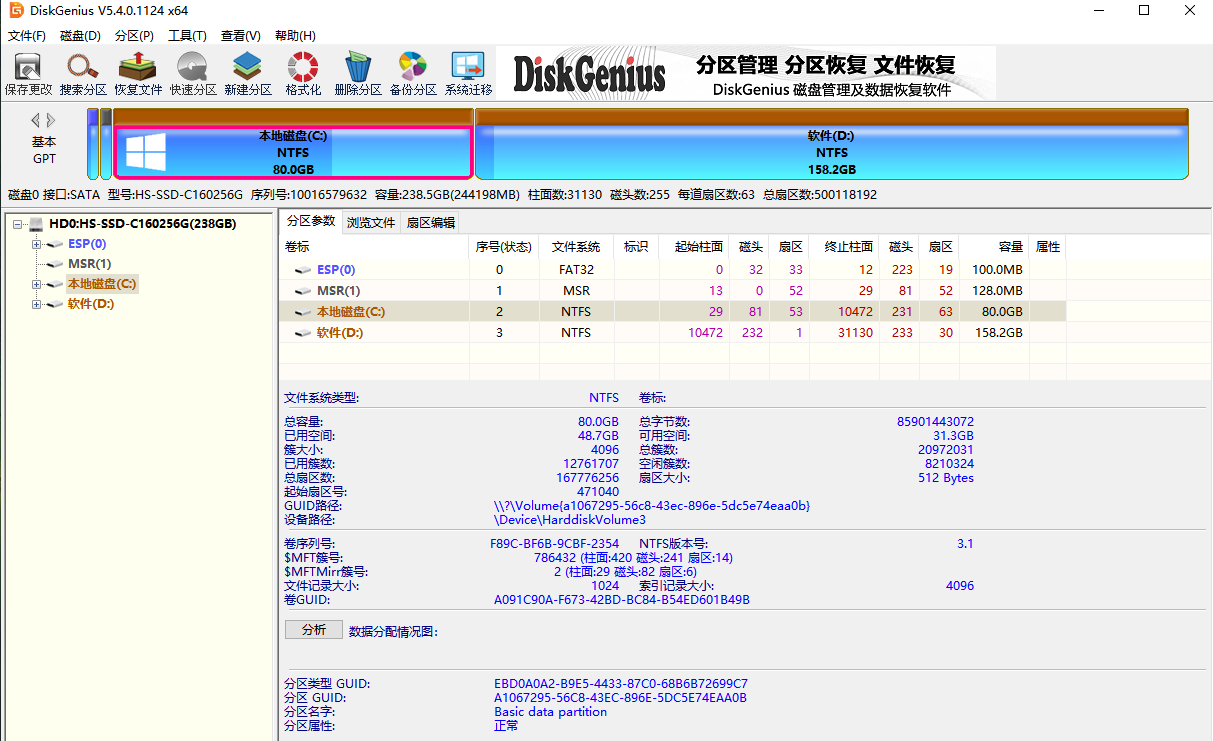
Task: Switch to the 浏览文件 tab
Action: 371,222
